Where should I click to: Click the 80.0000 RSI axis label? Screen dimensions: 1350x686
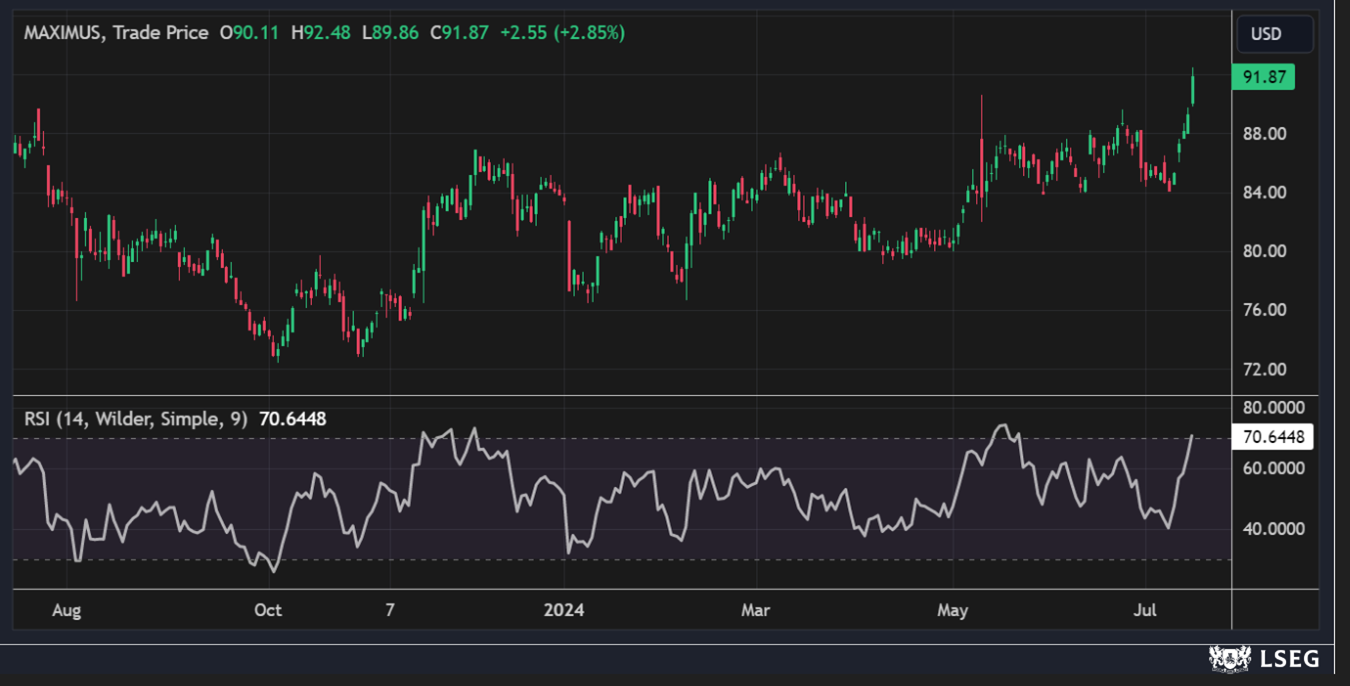(x=1273, y=408)
